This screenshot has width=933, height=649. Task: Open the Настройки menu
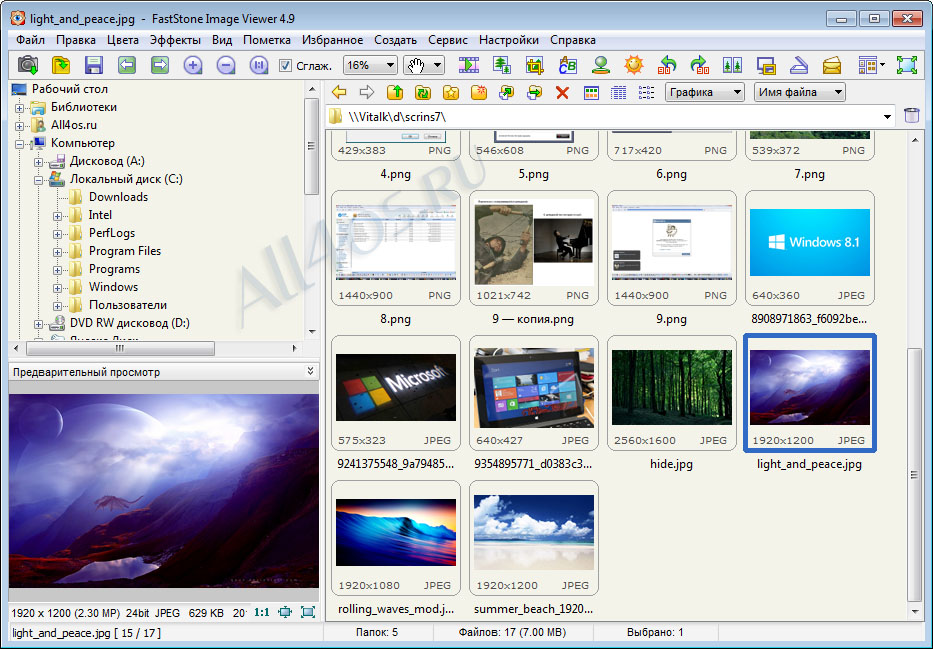click(509, 40)
